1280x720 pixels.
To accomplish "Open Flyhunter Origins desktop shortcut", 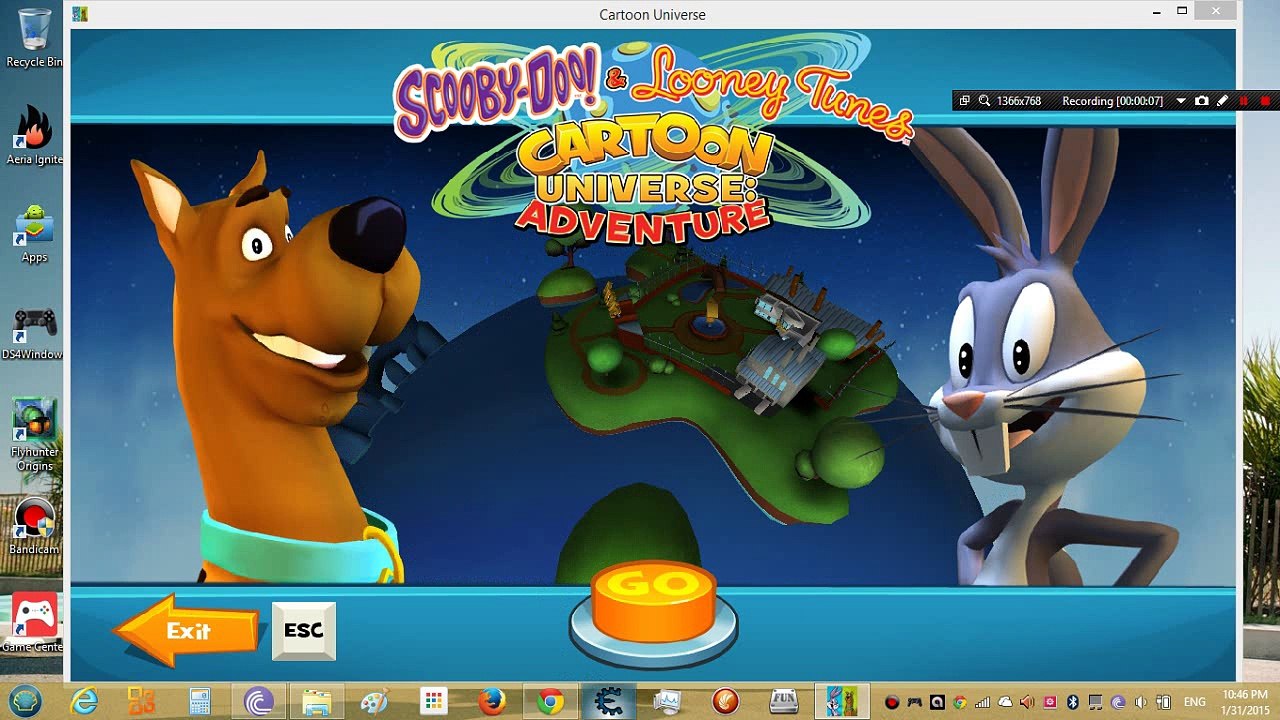I will 34,436.
